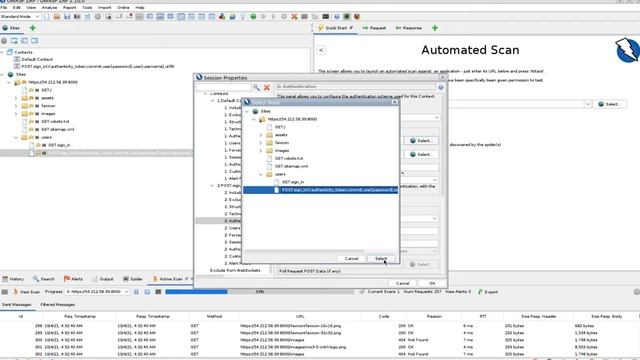Collapse the Sites root in Select Node tree

pyautogui.click(x=247, y=111)
